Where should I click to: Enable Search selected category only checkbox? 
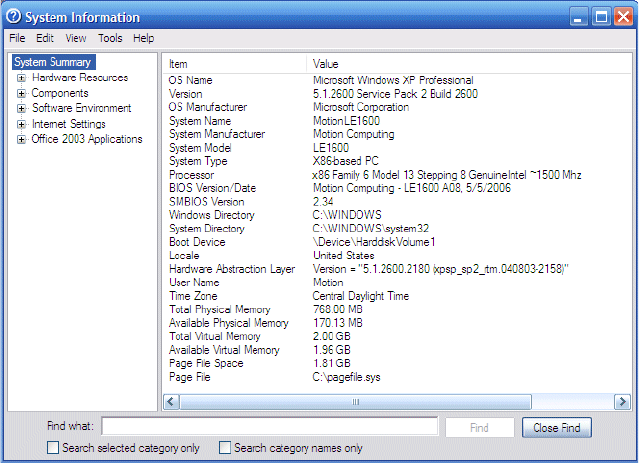(x=53, y=448)
